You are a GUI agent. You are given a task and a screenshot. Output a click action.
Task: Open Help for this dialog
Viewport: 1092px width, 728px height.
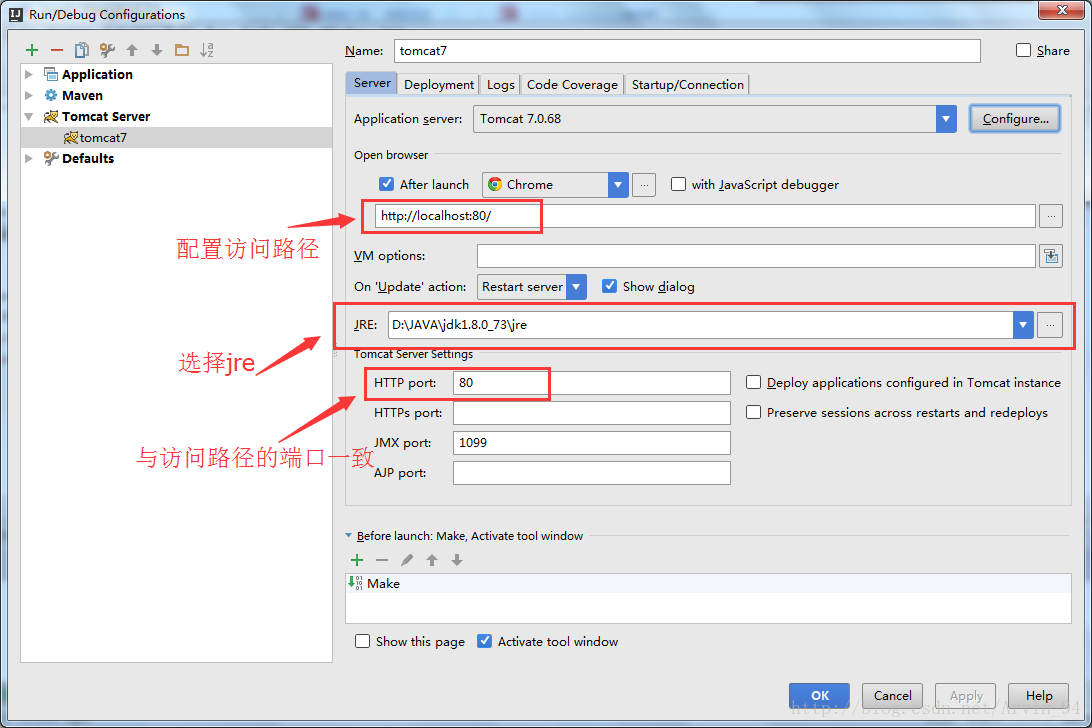(x=1038, y=695)
